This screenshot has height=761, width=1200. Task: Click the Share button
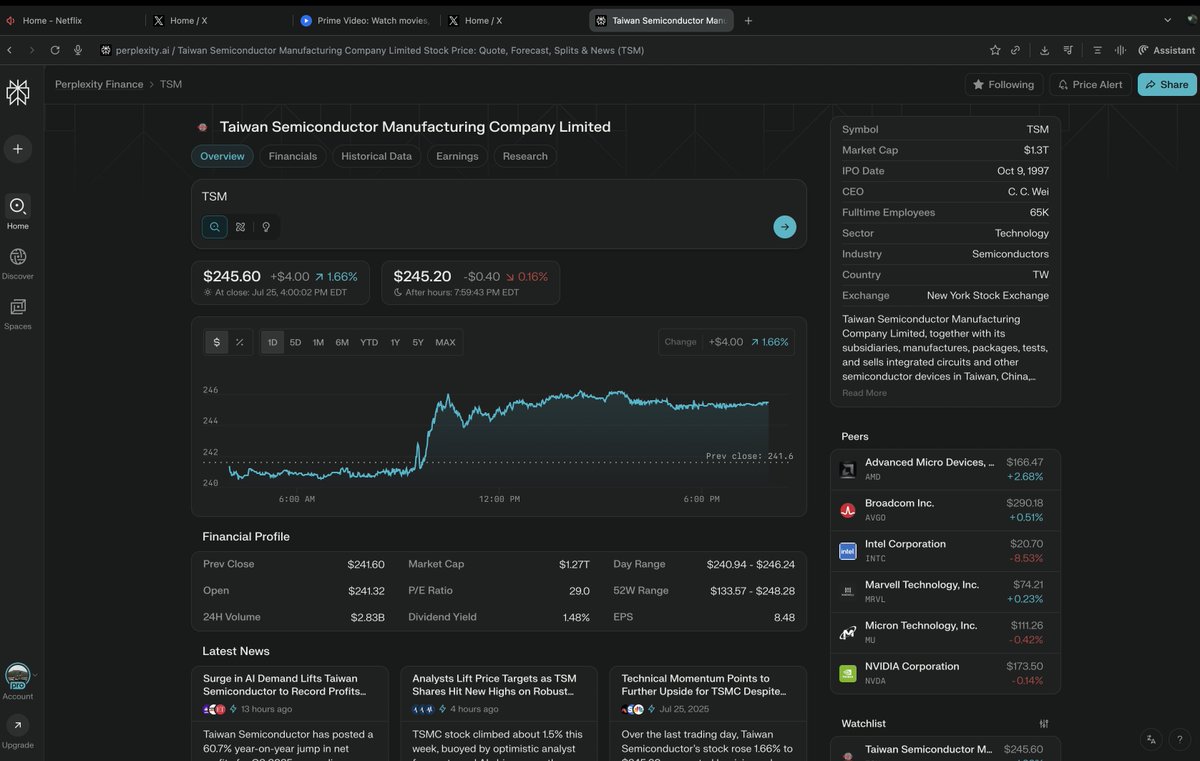click(1167, 85)
